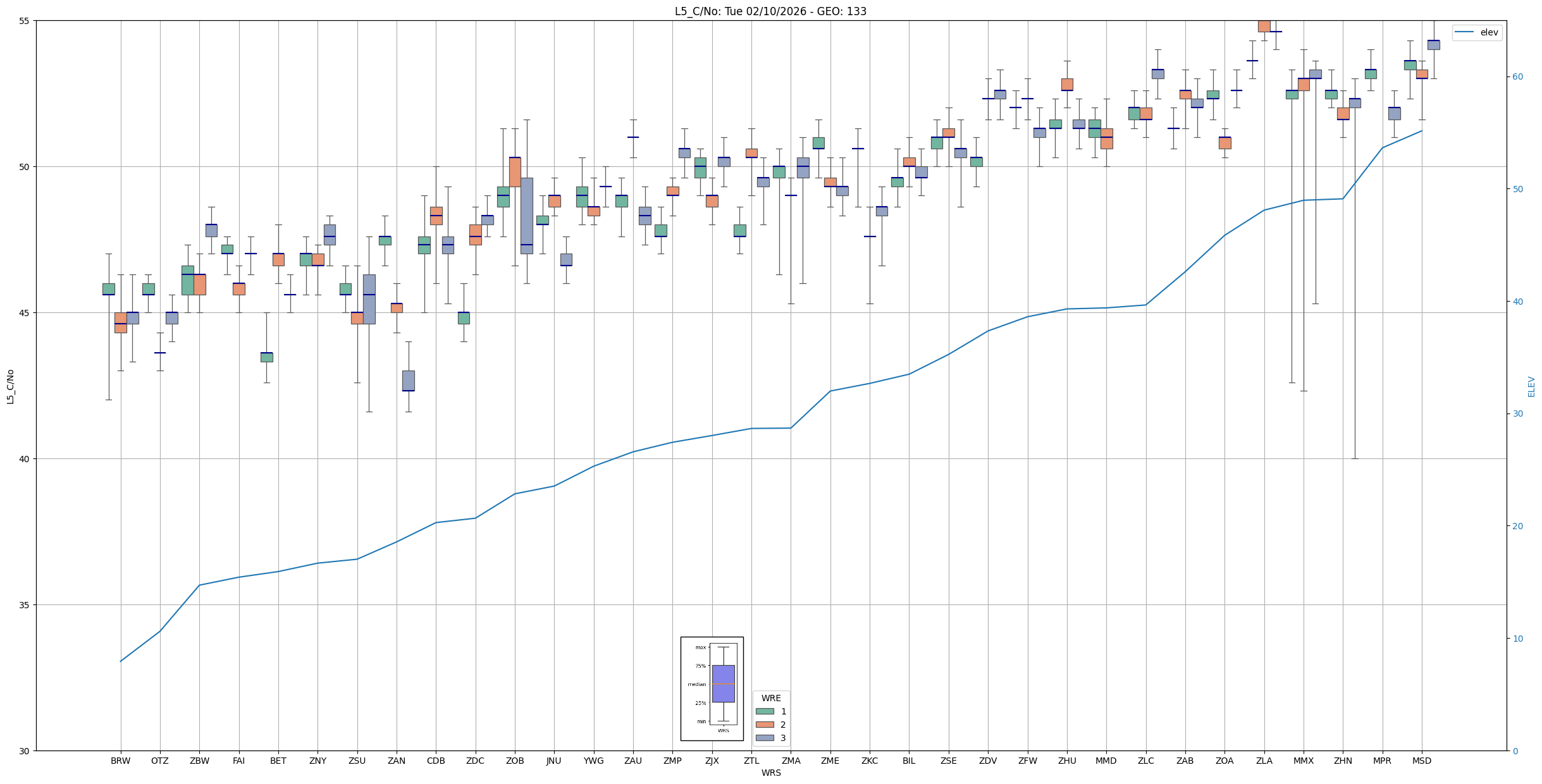Click the 55 tick on left axis
The width and height of the screenshot is (1542, 784).
pos(25,21)
